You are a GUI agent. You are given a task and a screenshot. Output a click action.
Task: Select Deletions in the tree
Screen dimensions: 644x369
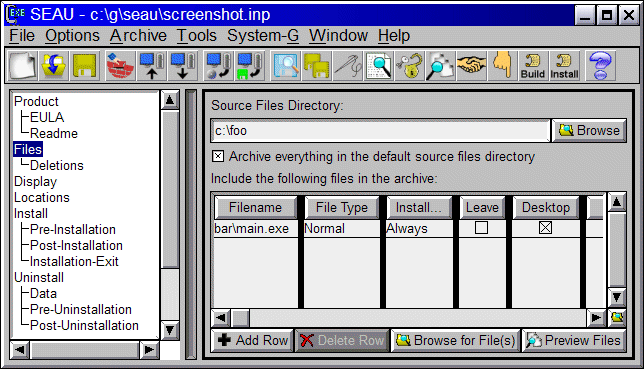pos(57,166)
